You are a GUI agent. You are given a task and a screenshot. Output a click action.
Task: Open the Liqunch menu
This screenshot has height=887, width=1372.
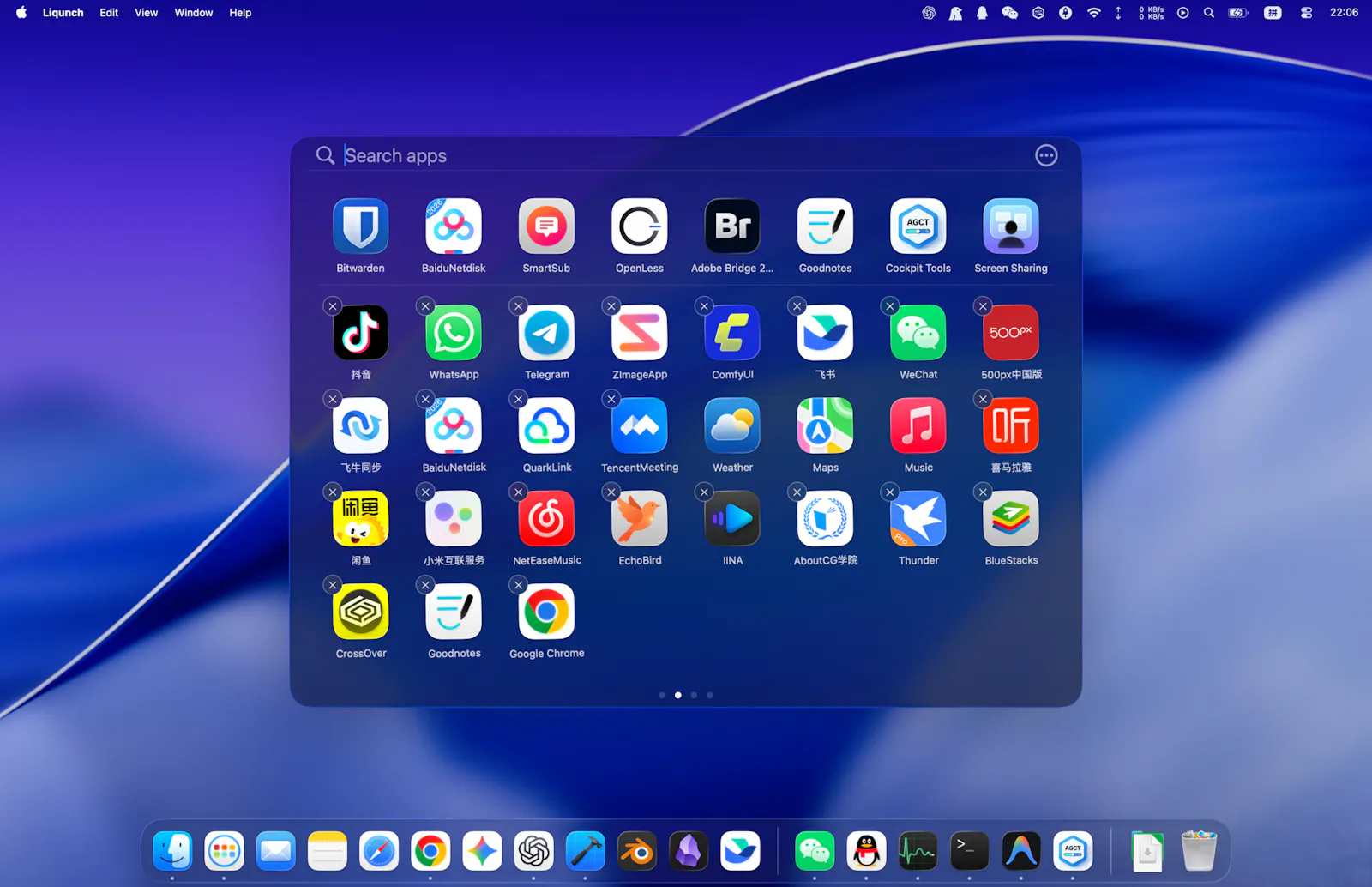63,13
